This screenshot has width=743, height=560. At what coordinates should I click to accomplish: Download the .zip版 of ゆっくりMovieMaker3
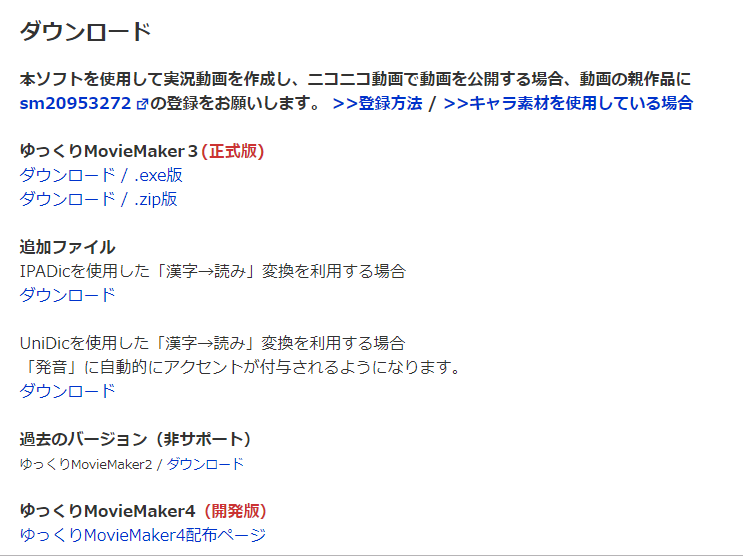(x=99, y=199)
